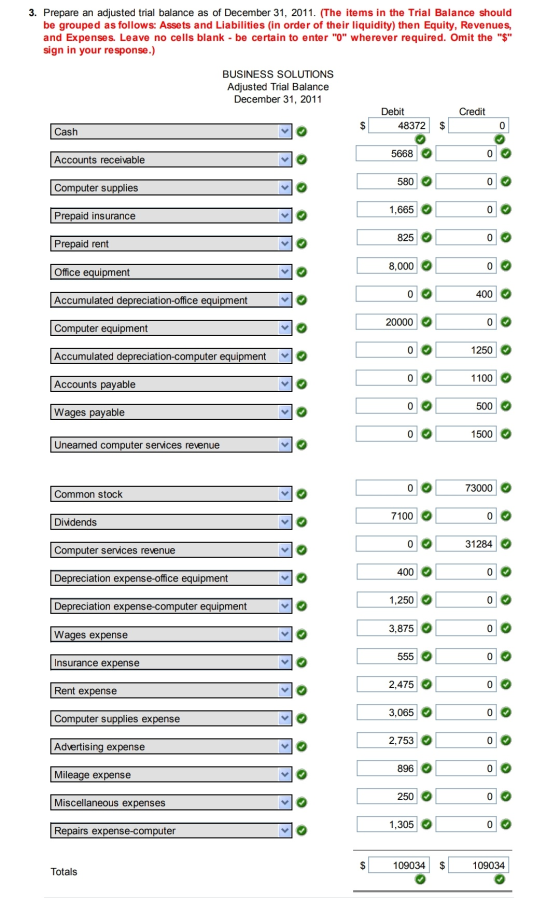The image size is (560, 898).
Task: Click checkmark beside Repairs expense-computer dropdown
Action: [302, 830]
